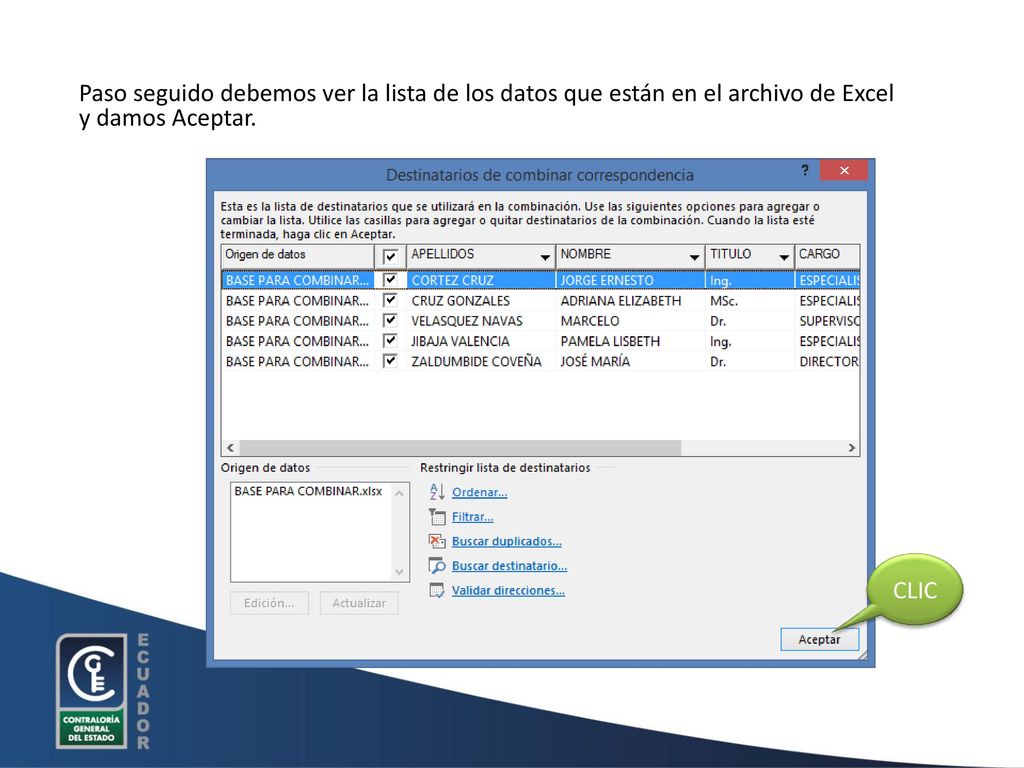Select BASE PARA COMBINAR.xlsx data source
Screen dimensions: 1024x768
coord(308,491)
